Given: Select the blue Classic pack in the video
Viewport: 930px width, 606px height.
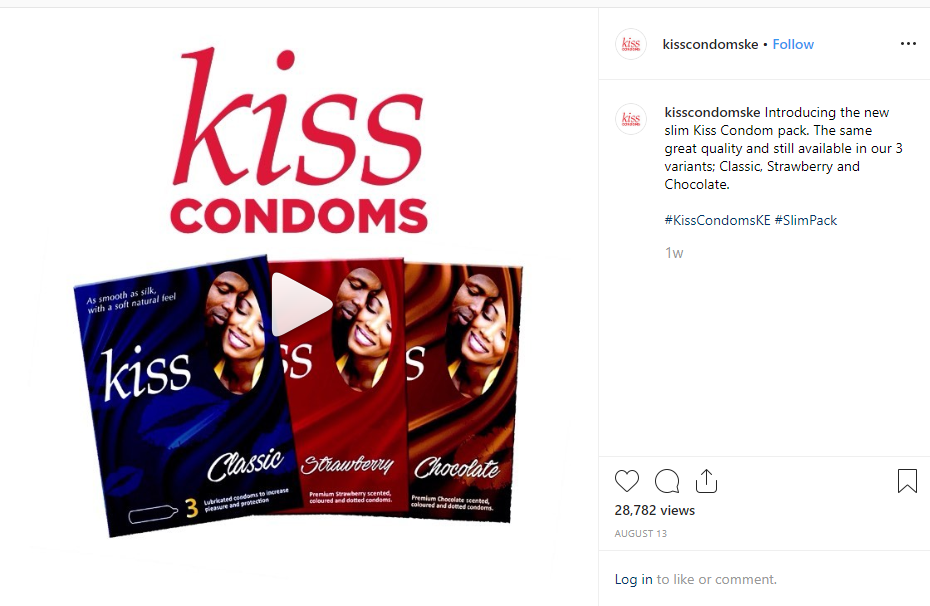Looking at the screenshot, I should pos(184,397).
